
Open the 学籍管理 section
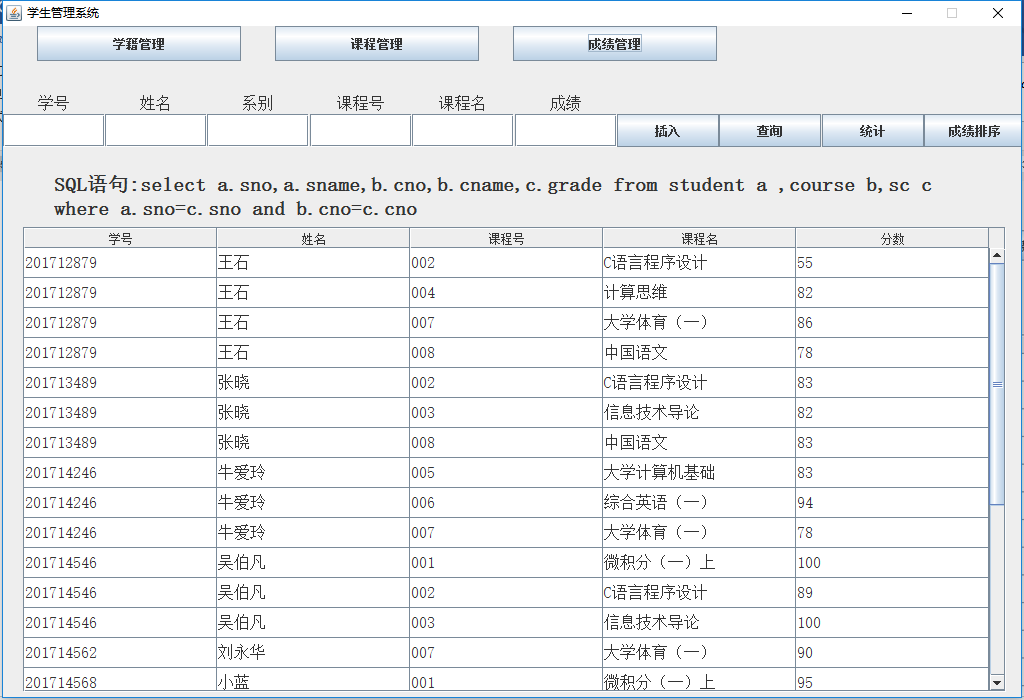[138, 44]
